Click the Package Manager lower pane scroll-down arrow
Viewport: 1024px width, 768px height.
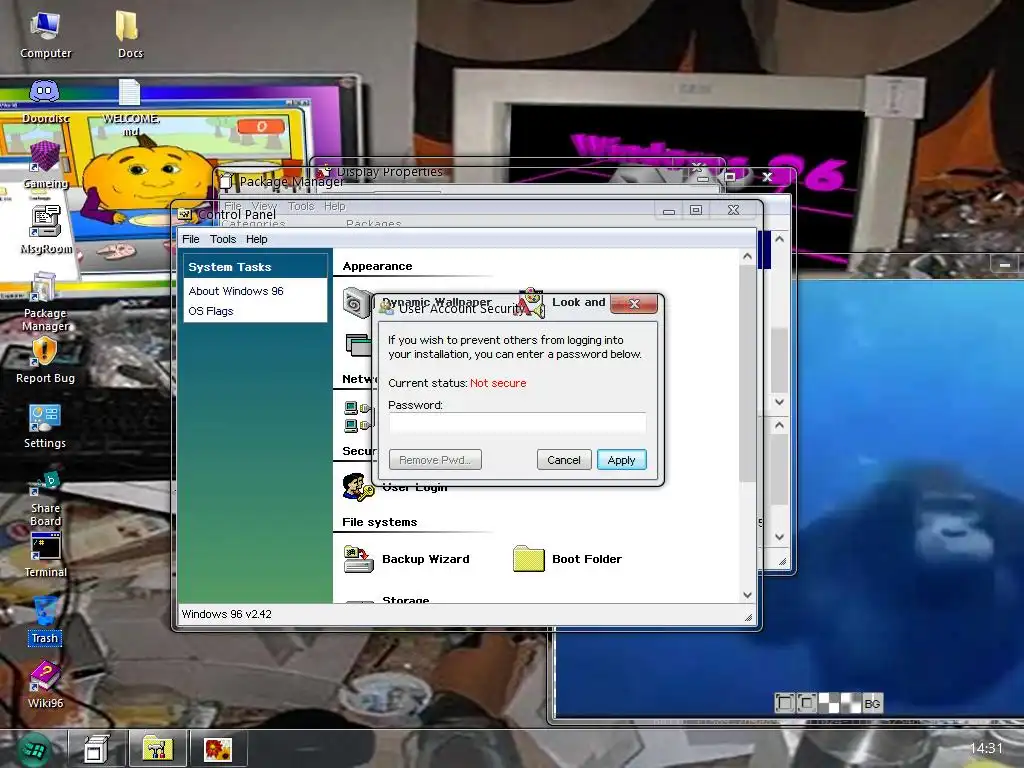(779, 537)
